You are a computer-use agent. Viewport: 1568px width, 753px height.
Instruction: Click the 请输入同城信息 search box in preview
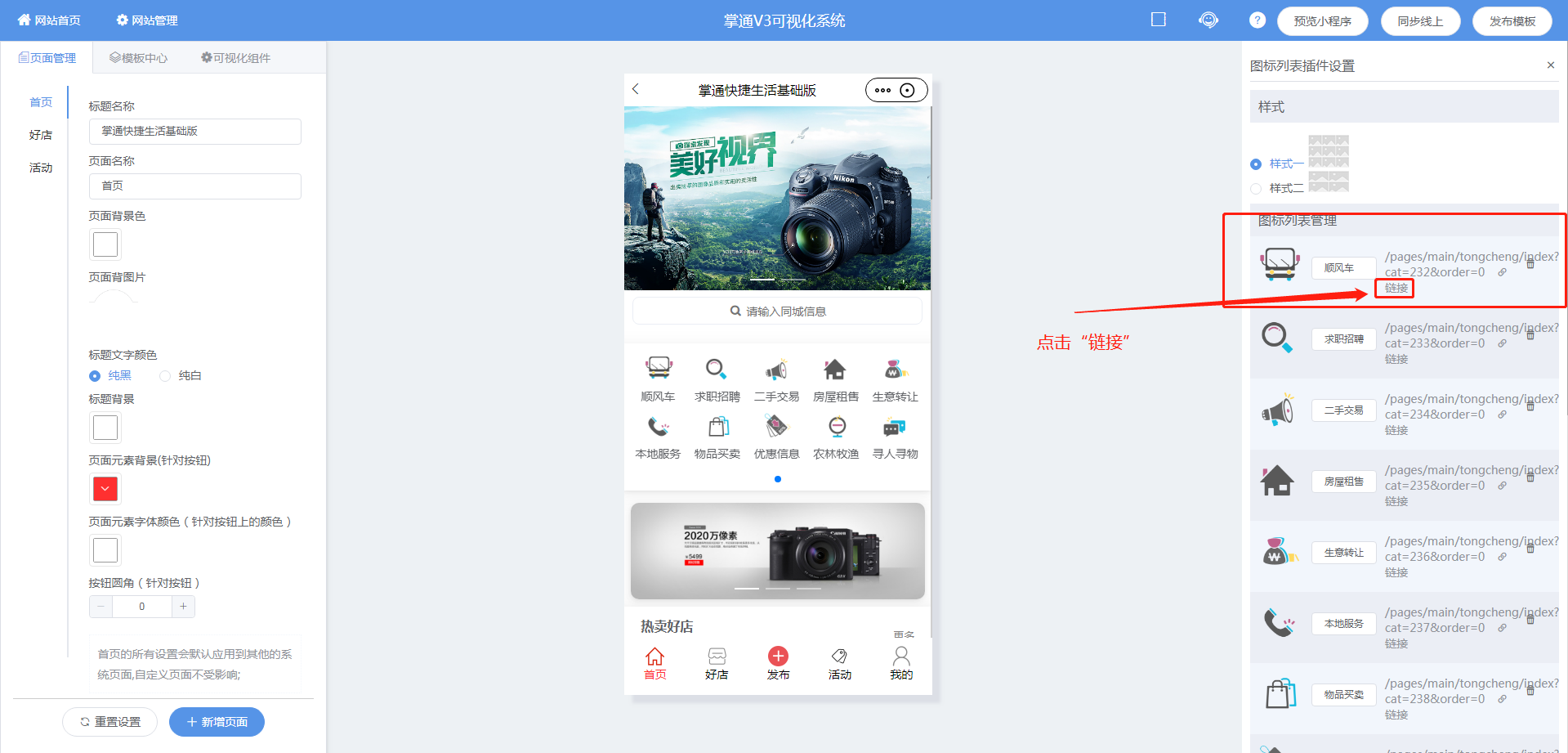pos(777,312)
